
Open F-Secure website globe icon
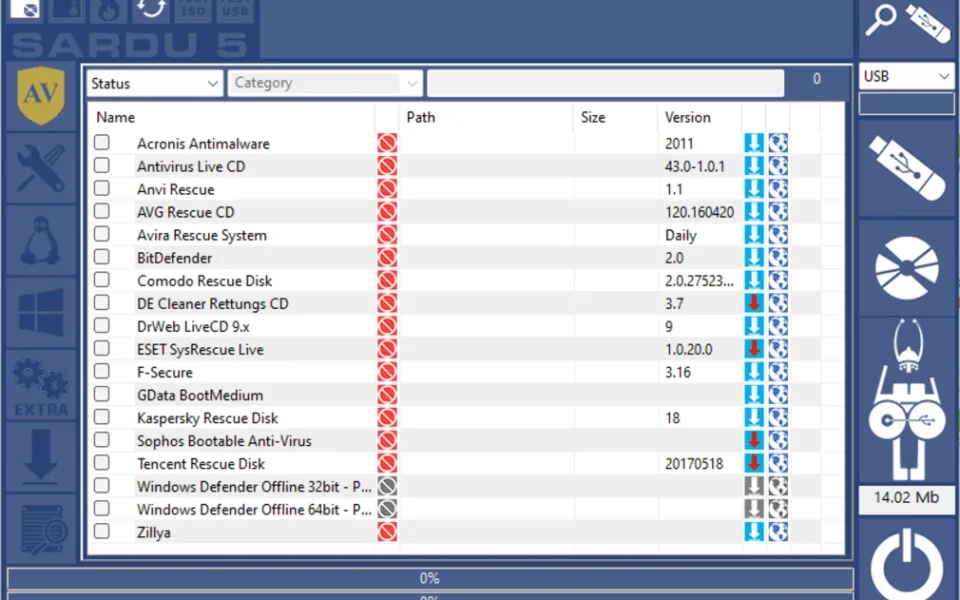coord(778,372)
